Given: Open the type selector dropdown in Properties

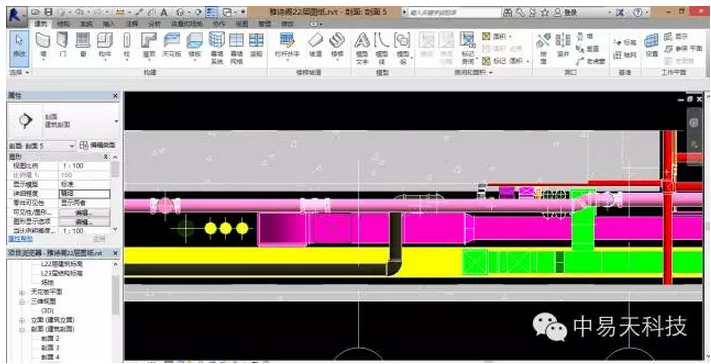Looking at the screenshot, I should click(x=117, y=121).
